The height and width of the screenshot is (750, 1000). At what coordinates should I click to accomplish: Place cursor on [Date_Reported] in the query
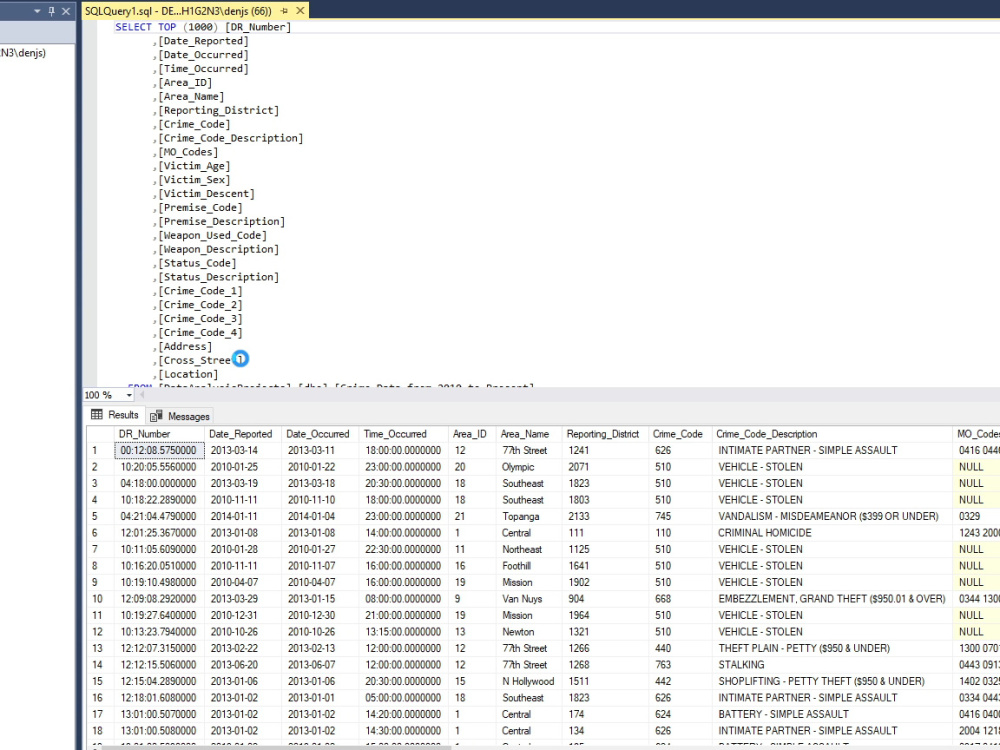tap(203, 41)
